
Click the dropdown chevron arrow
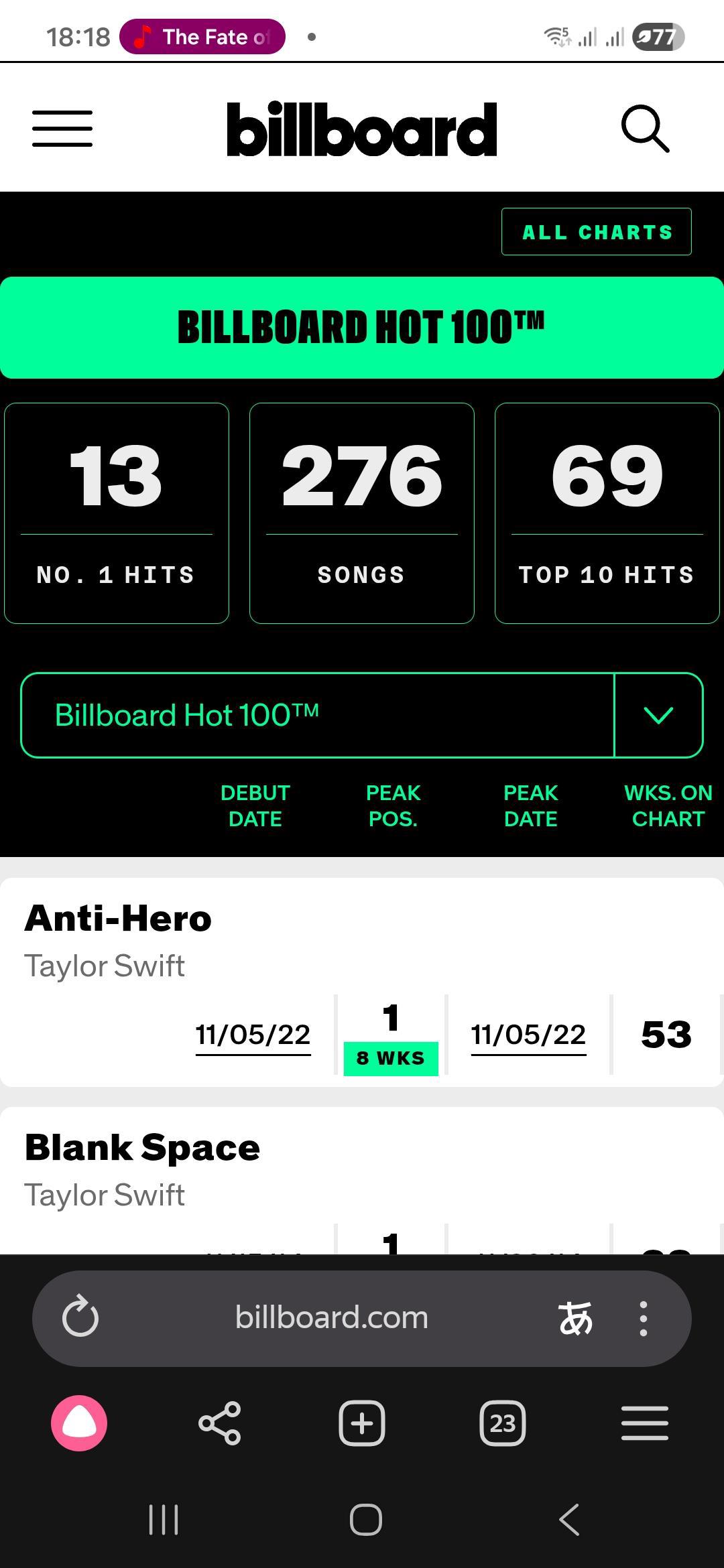[x=658, y=715]
